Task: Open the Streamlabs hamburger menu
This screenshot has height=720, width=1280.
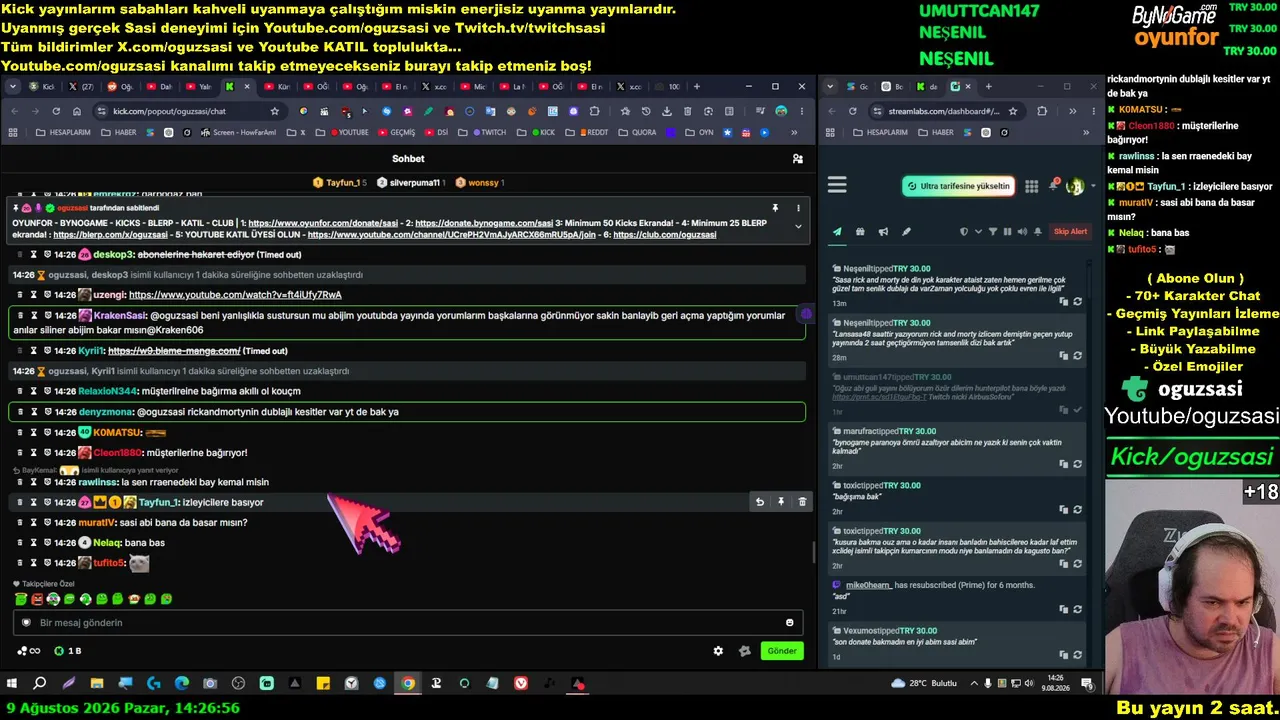Action: tap(838, 185)
